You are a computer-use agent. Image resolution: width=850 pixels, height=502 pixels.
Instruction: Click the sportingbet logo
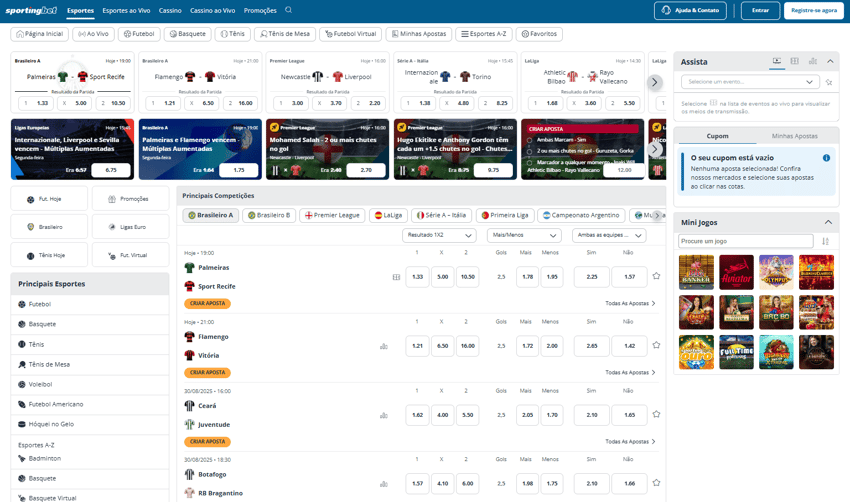click(31, 10)
